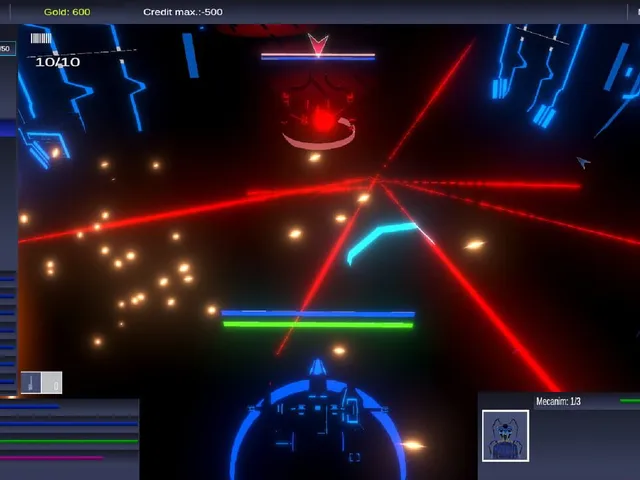Click the player's green health bar
The height and width of the screenshot is (480, 640).
[x=318, y=325]
